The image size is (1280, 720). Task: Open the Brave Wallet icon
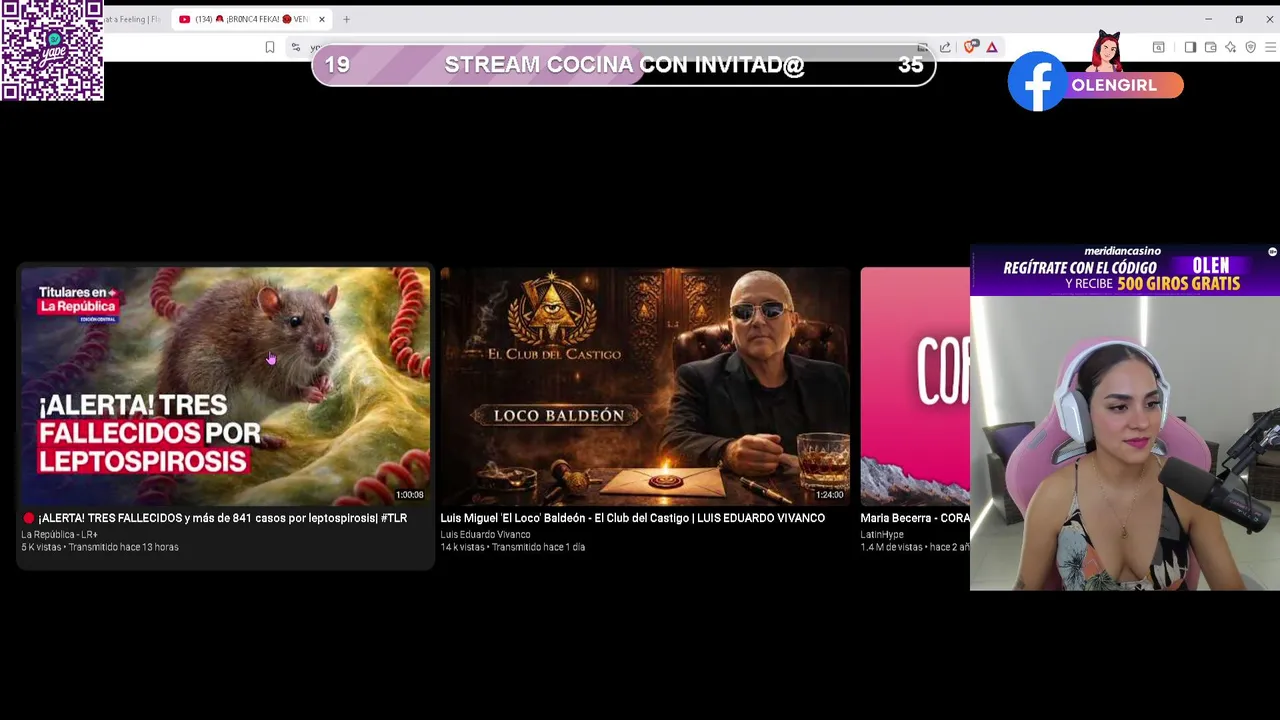[x=1210, y=47]
